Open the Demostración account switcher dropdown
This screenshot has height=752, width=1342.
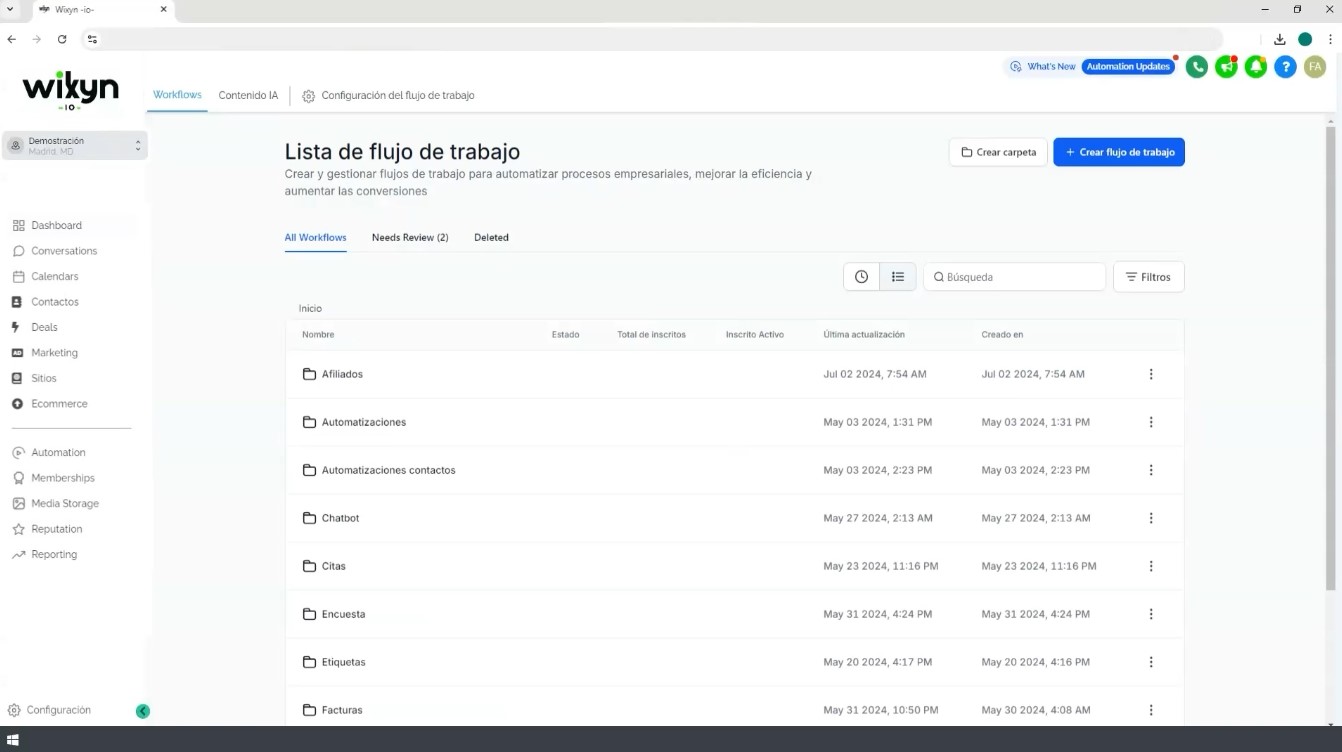click(x=75, y=145)
